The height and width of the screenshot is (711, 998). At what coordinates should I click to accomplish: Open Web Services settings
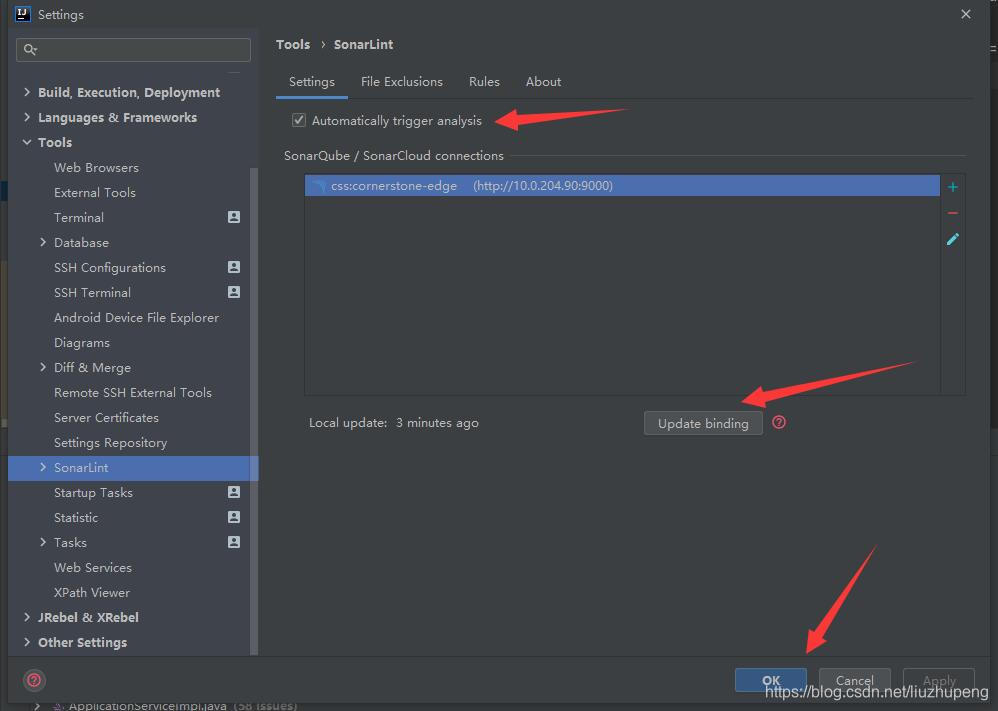click(x=92, y=568)
